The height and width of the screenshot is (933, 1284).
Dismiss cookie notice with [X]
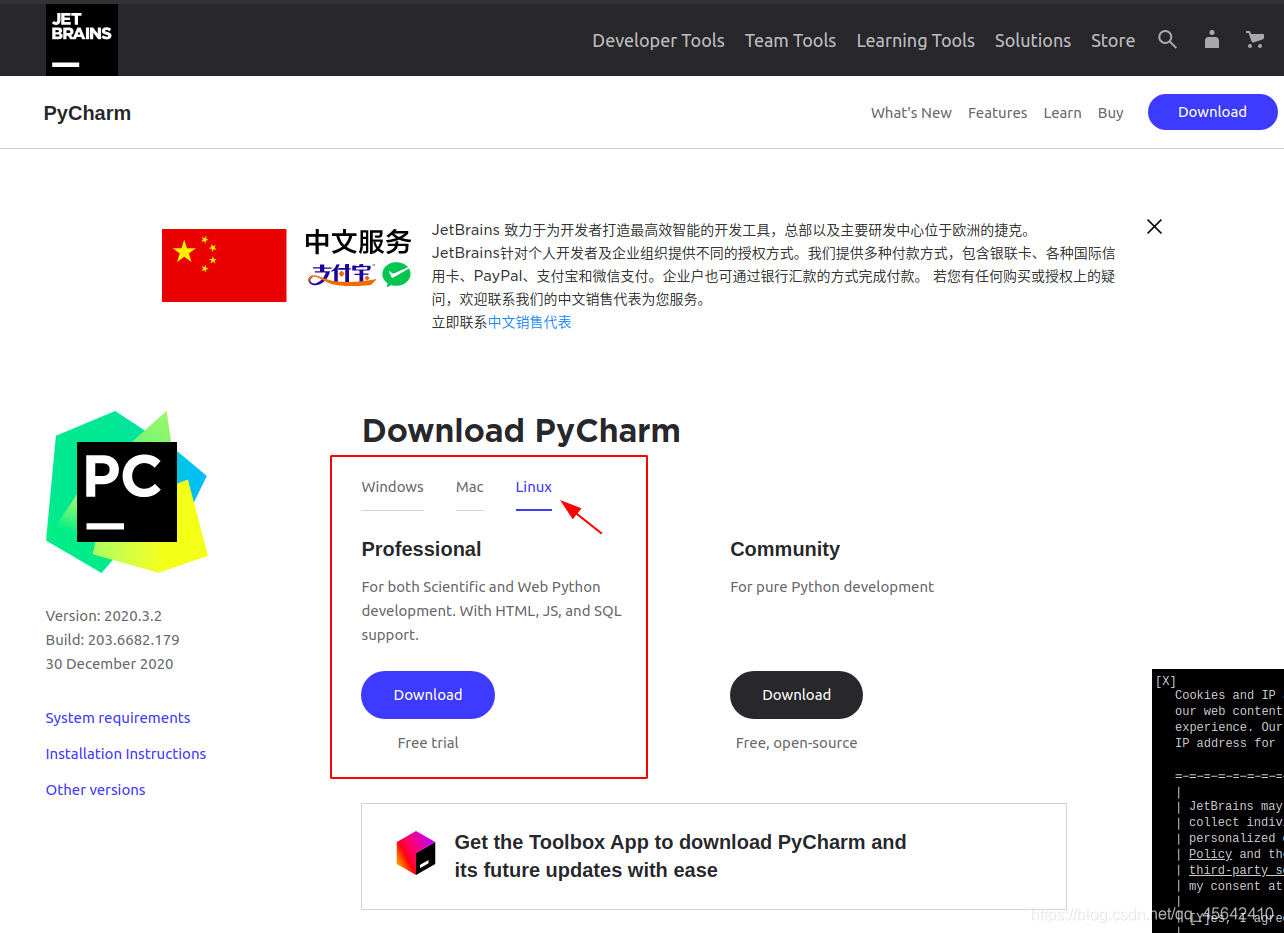pyautogui.click(x=1165, y=681)
